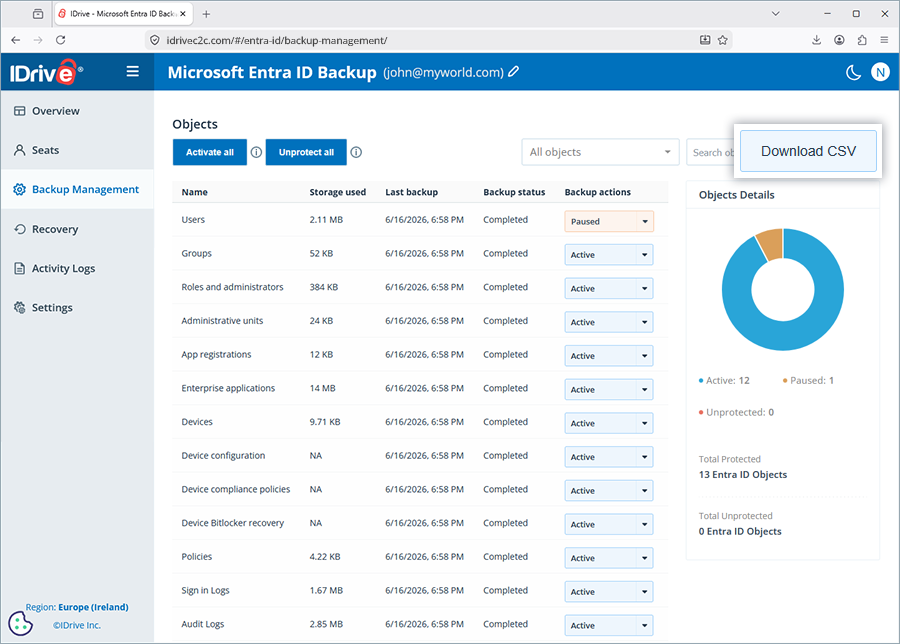Open Roles and administrators action dropdown
This screenshot has width=900, height=644.
(x=609, y=289)
